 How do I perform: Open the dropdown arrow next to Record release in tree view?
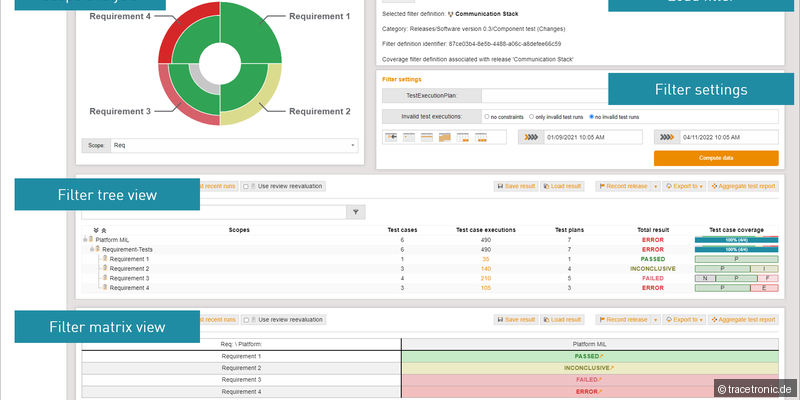pyautogui.click(x=655, y=186)
